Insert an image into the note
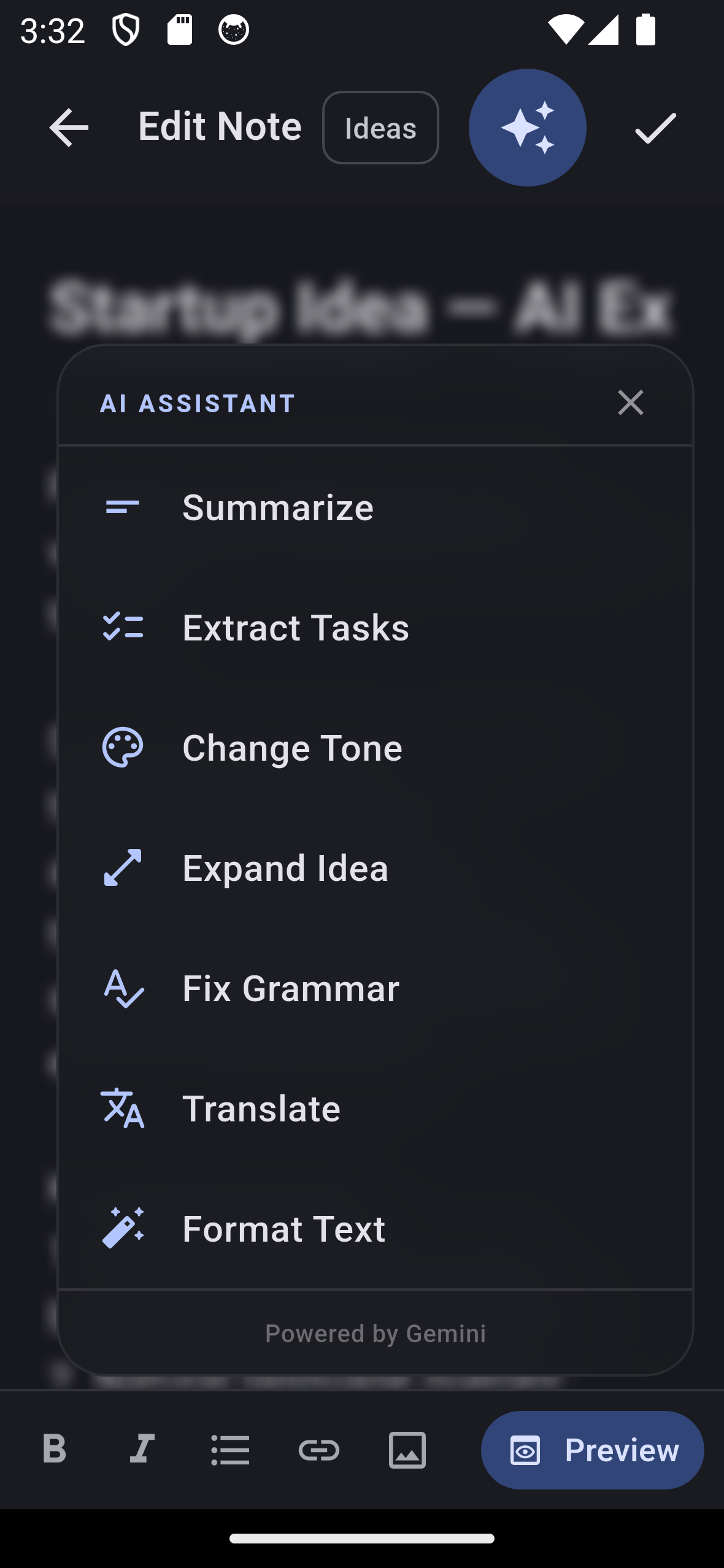Image resolution: width=724 pixels, height=1568 pixels. coord(407,1450)
